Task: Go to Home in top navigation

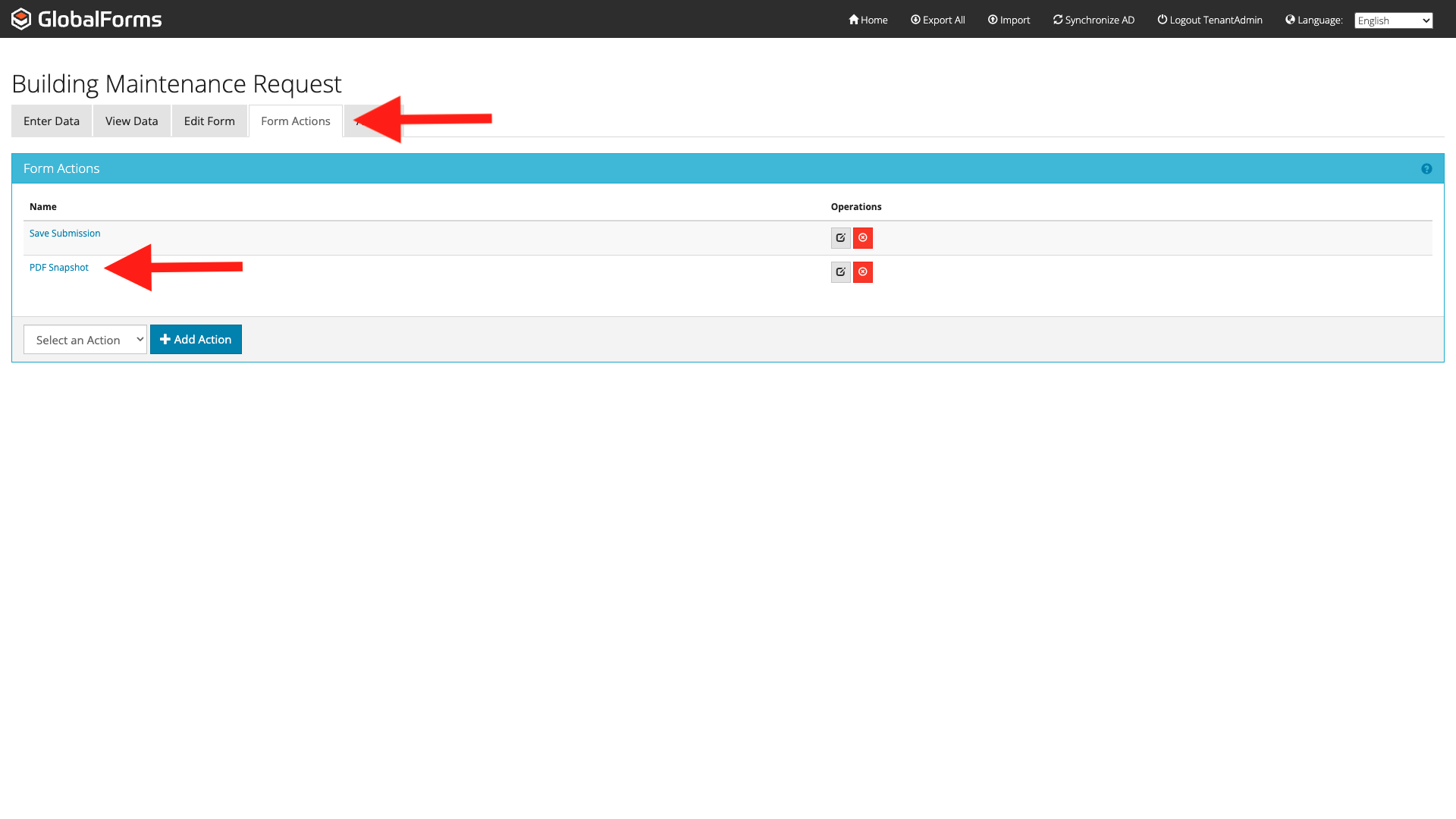Action: pyautogui.click(x=868, y=20)
